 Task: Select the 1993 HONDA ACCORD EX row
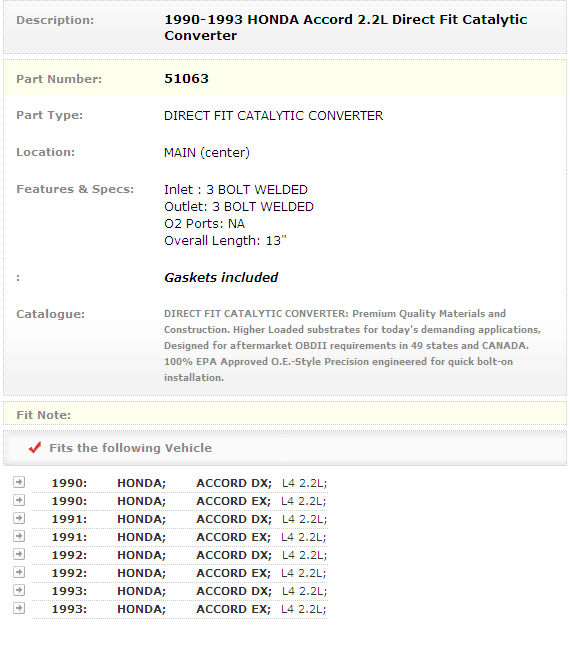point(180,610)
